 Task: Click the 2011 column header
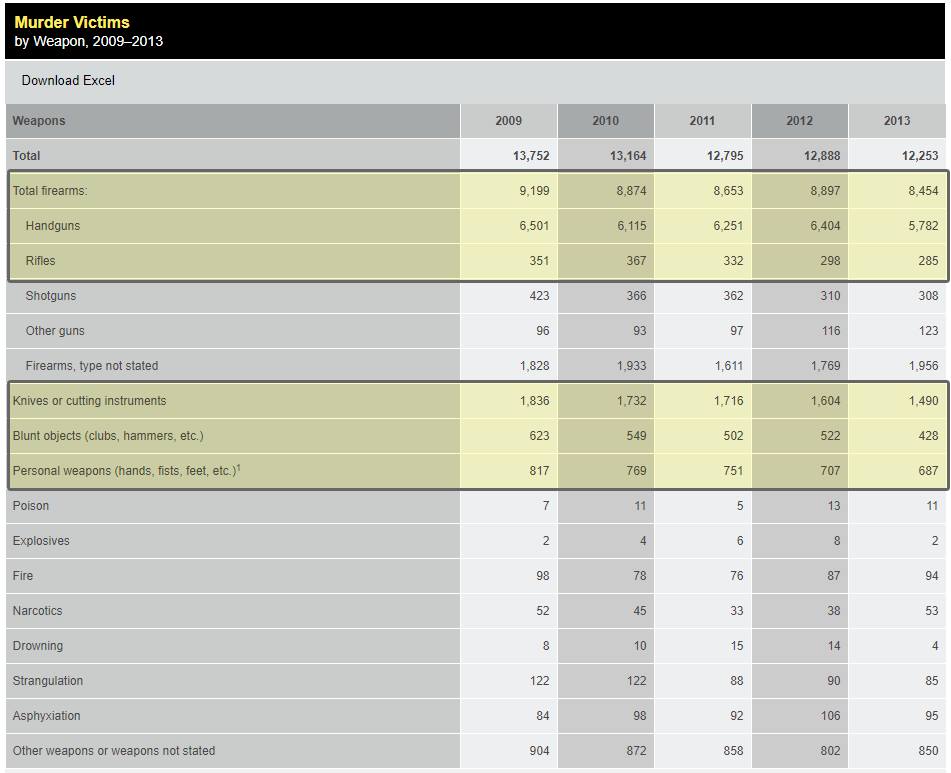702,121
